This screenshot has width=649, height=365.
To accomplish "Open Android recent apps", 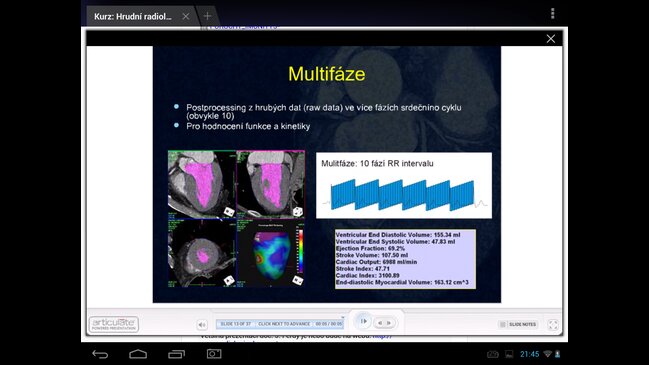I will (176, 354).
